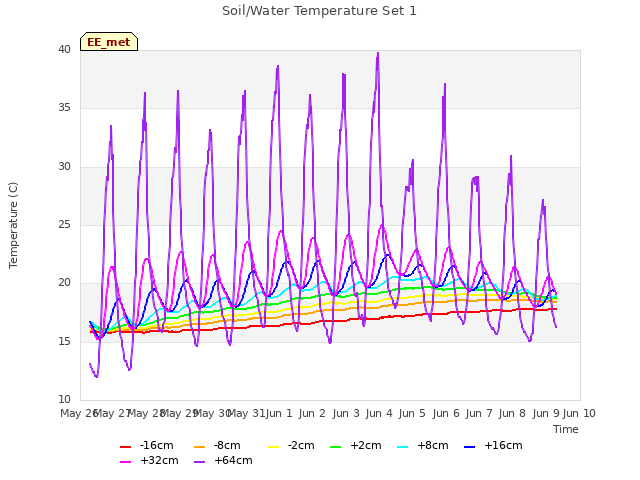Select the +16cm legend label

[x=503, y=445]
